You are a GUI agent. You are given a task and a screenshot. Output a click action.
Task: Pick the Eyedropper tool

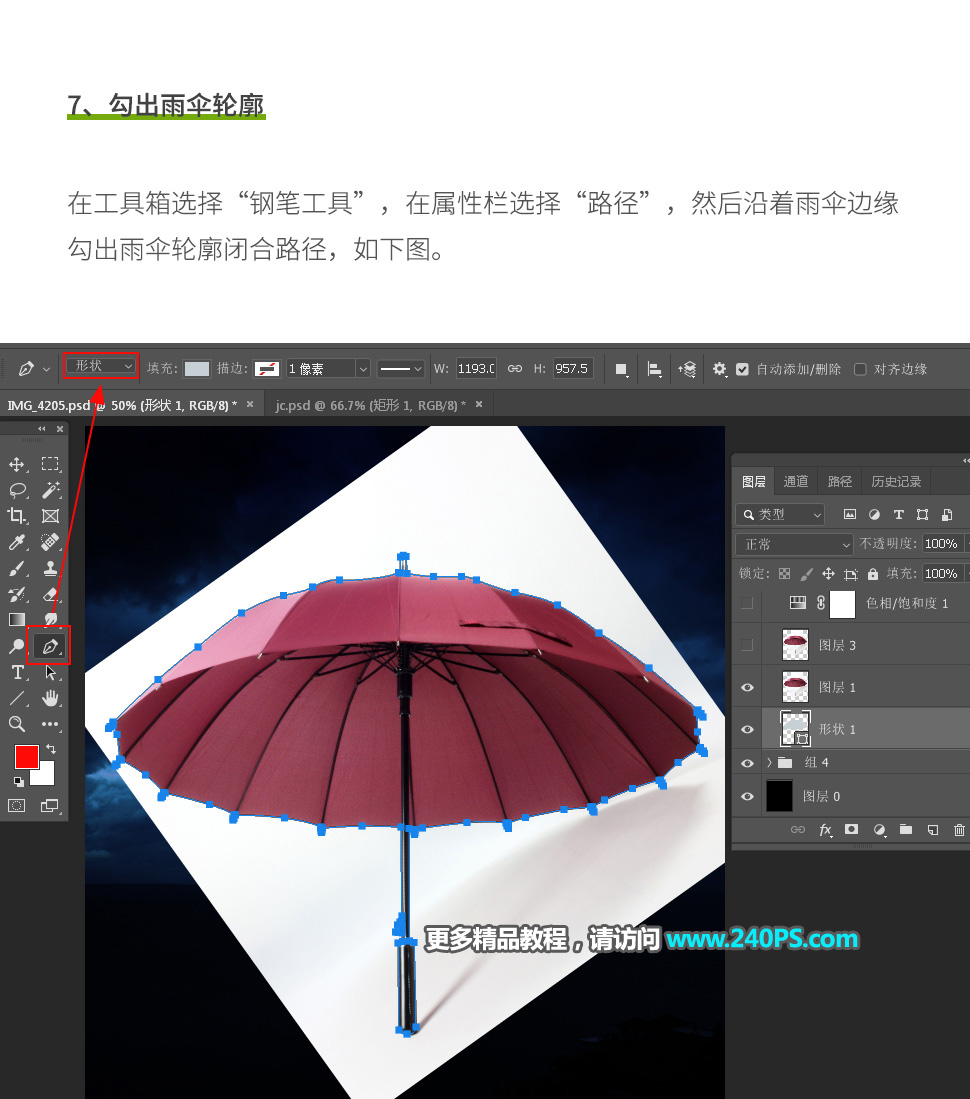point(15,542)
